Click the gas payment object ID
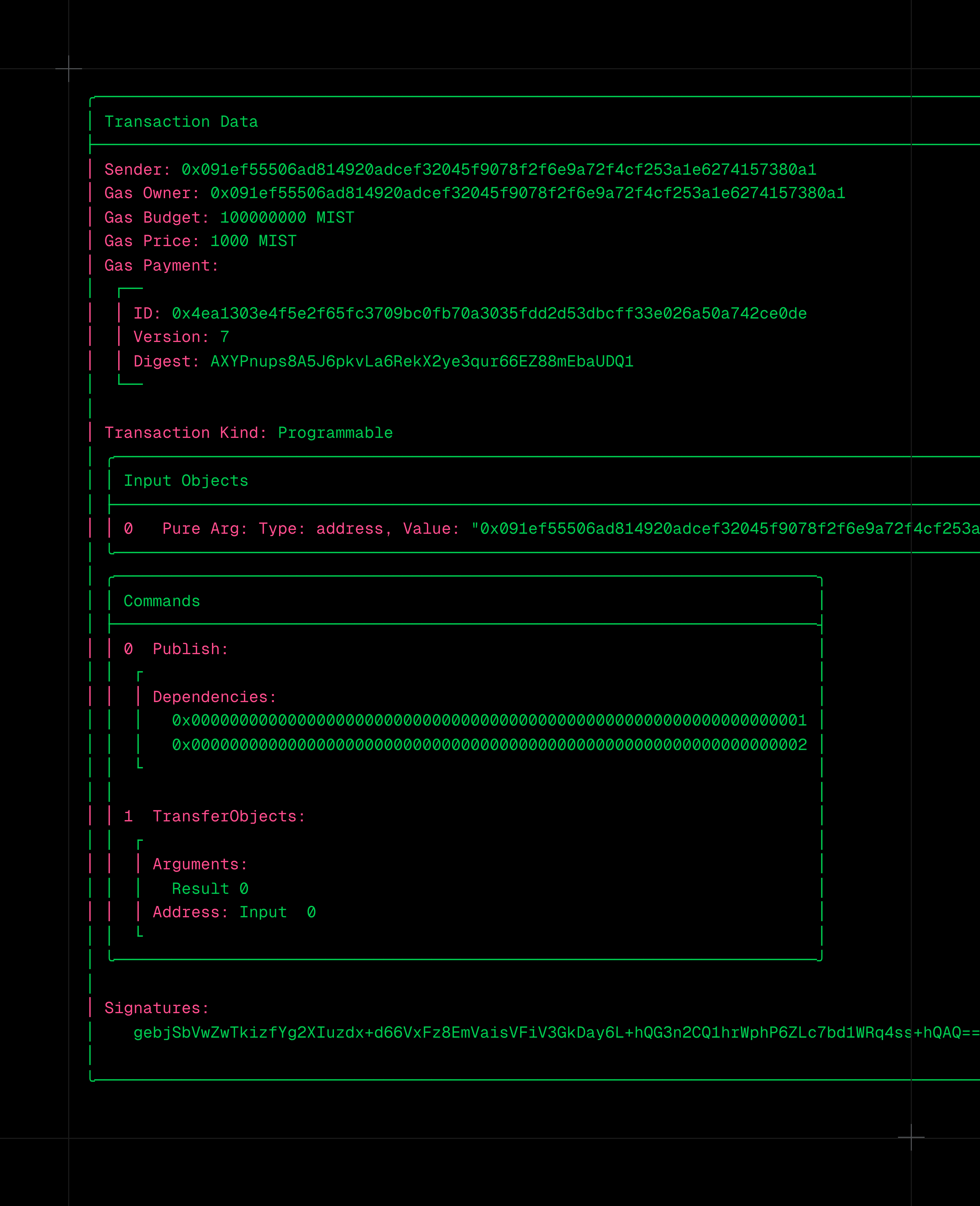The image size is (980, 1206). (489, 313)
